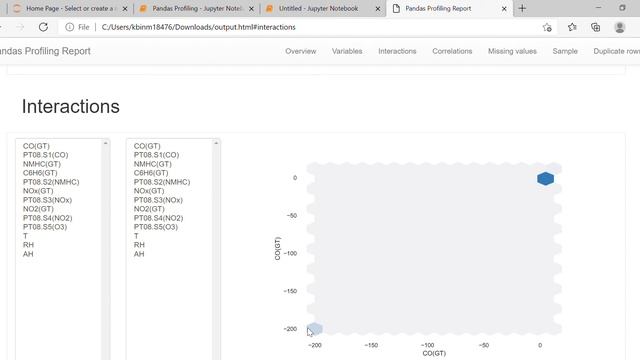
Task: Choose NMHC(GT) in the second variable list
Action: 153,164
